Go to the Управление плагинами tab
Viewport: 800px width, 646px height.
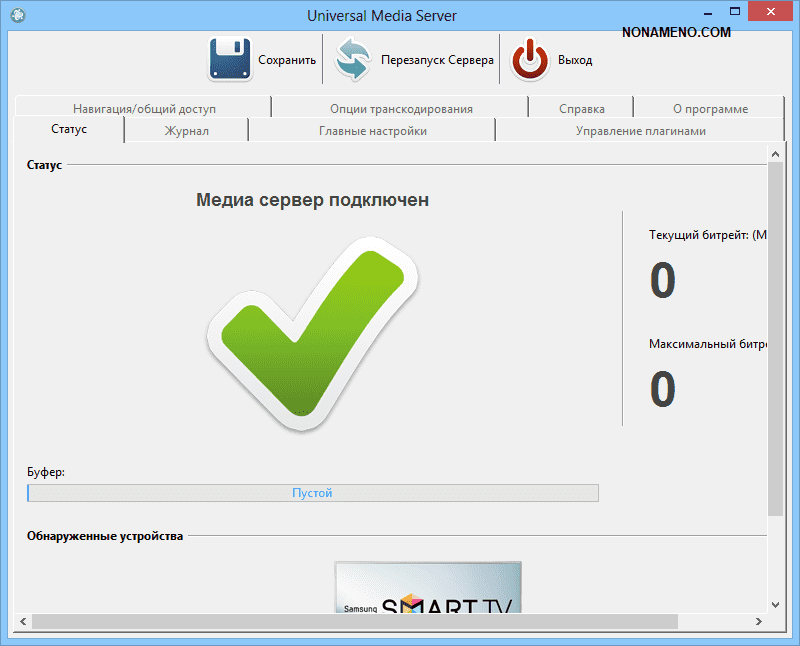pyautogui.click(x=640, y=131)
